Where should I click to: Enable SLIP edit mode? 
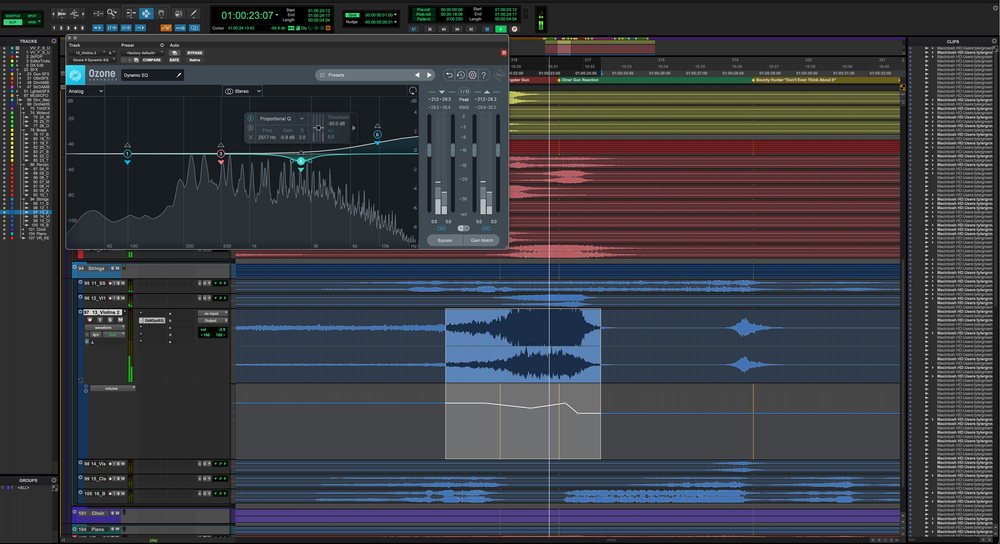tap(13, 22)
